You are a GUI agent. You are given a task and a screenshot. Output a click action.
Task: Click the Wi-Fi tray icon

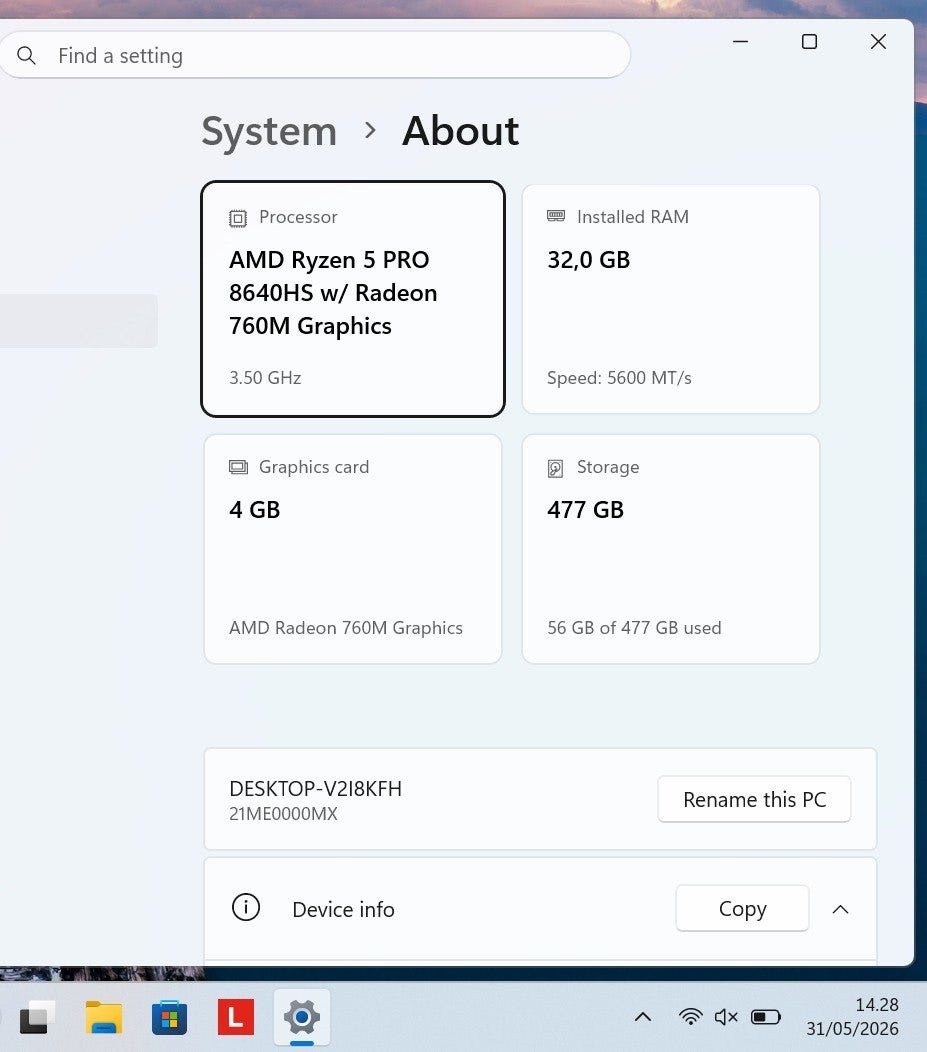pyautogui.click(x=690, y=1017)
